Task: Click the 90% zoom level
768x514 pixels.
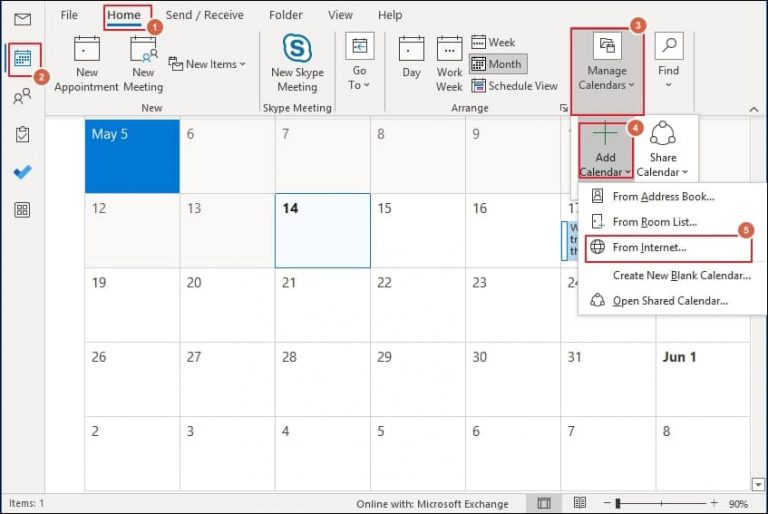Action: click(x=738, y=504)
